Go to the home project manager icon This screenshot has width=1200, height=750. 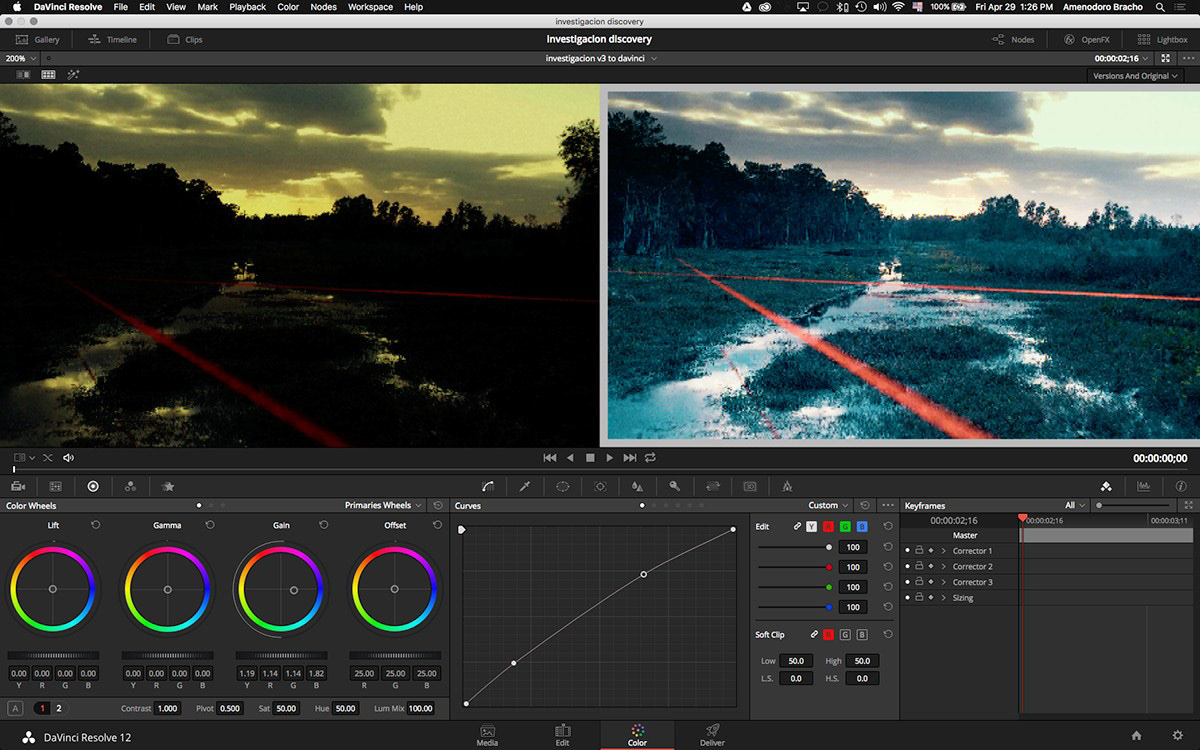pyautogui.click(x=1136, y=736)
